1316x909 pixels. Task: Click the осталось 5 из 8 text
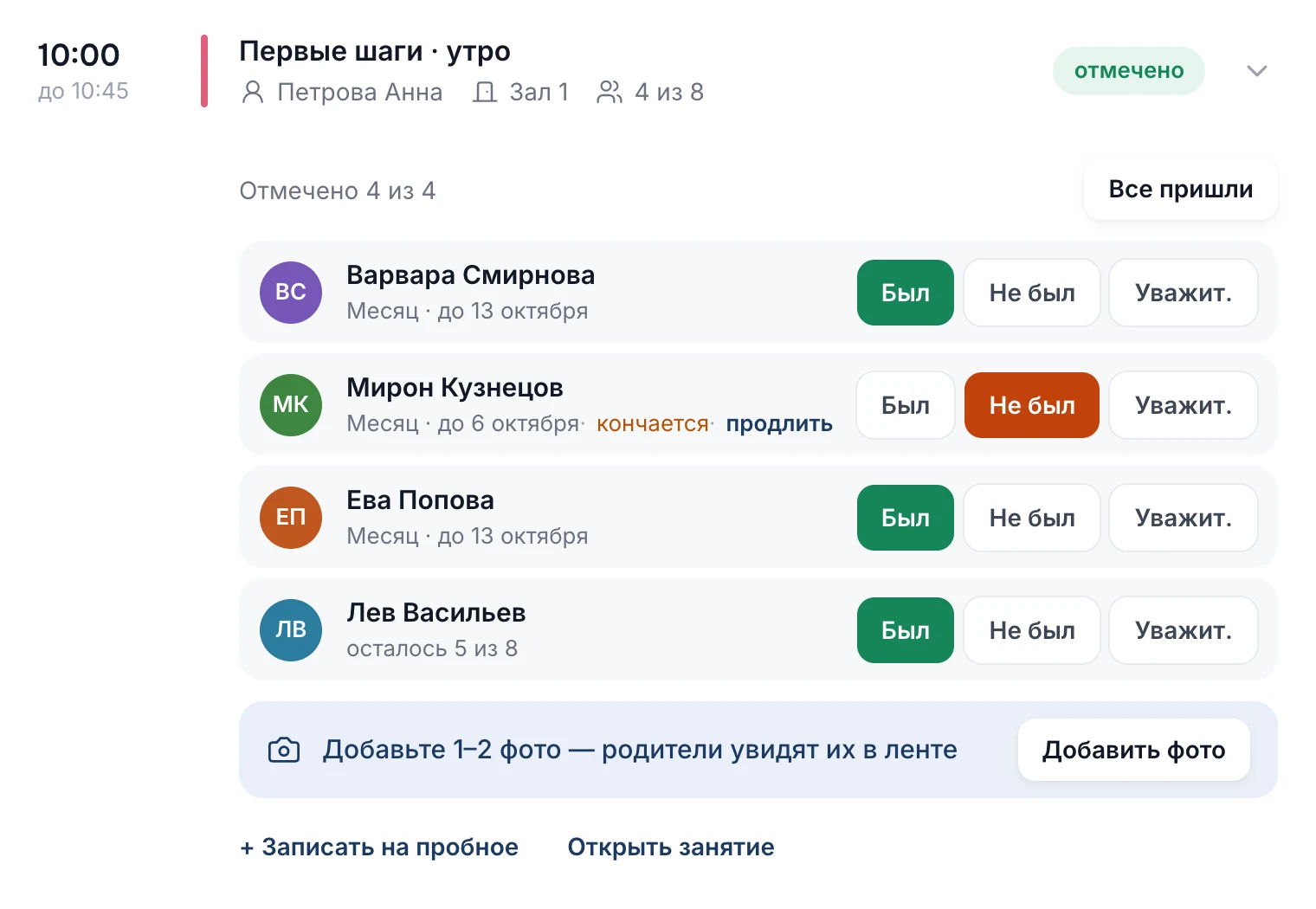tap(432, 648)
